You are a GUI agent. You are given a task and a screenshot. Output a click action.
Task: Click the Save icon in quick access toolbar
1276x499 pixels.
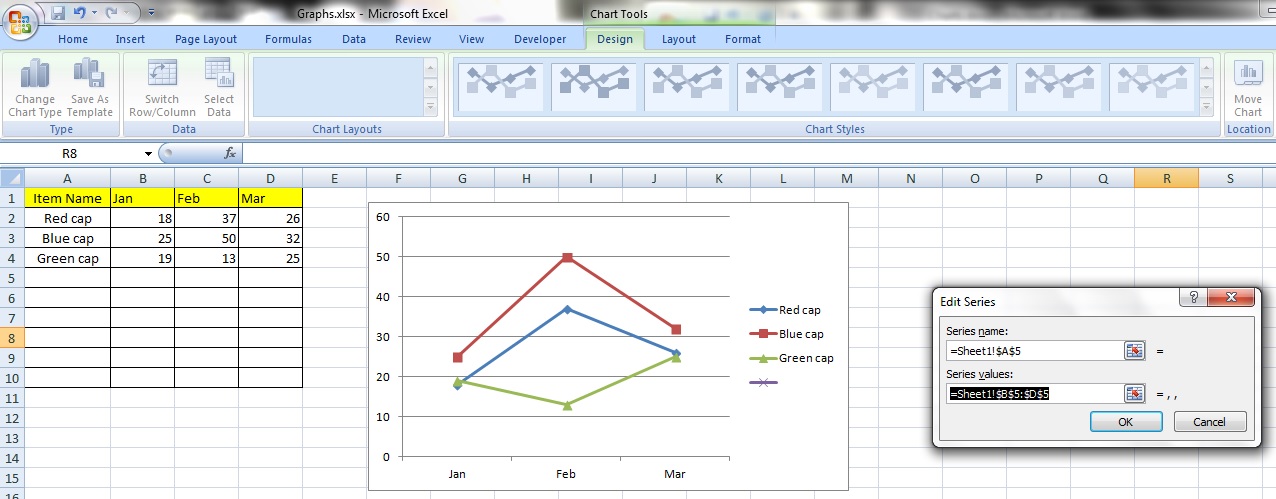coord(58,13)
